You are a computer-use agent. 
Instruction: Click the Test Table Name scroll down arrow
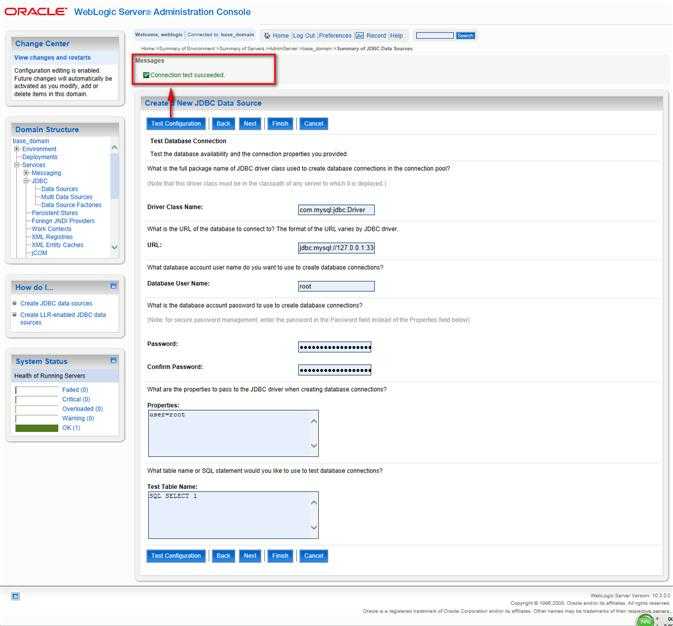(x=314, y=527)
